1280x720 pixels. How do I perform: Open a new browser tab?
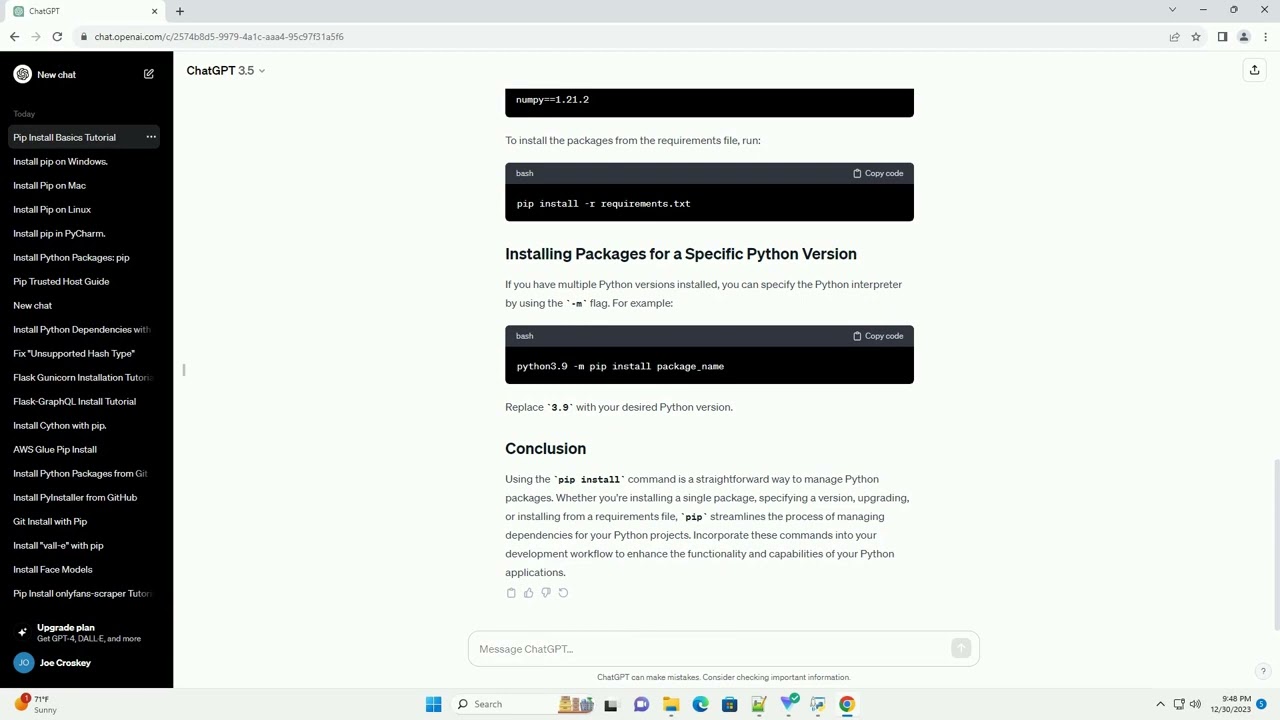[180, 11]
